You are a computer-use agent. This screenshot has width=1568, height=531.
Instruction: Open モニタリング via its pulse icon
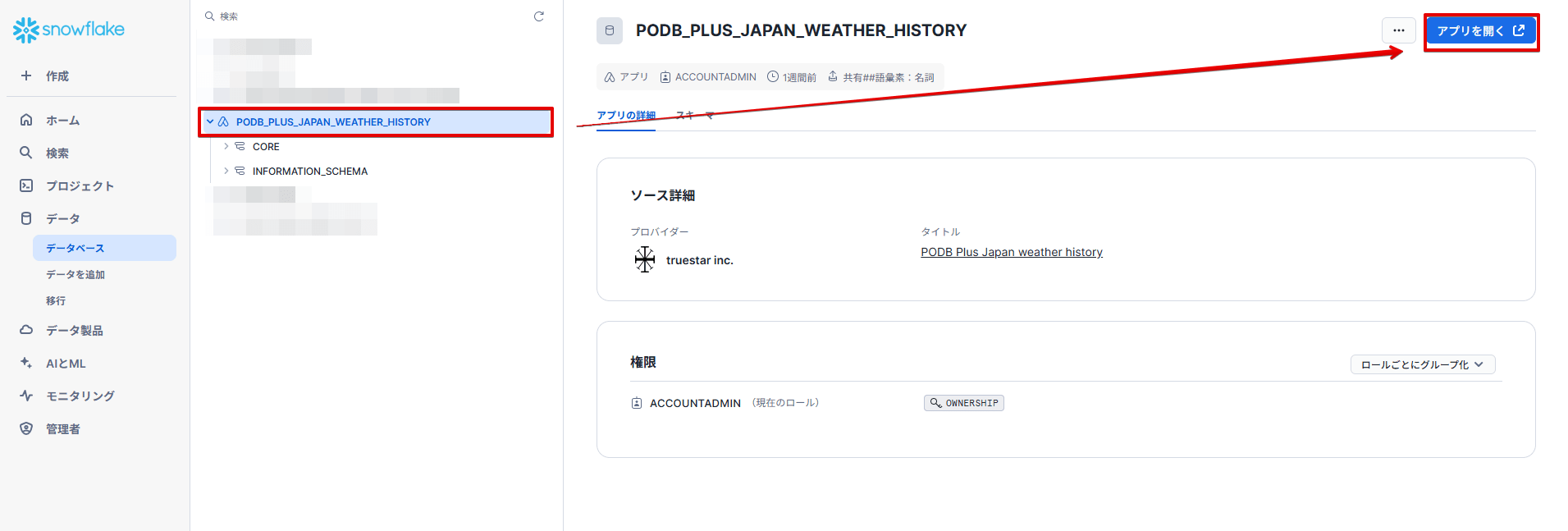[x=26, y=396]
